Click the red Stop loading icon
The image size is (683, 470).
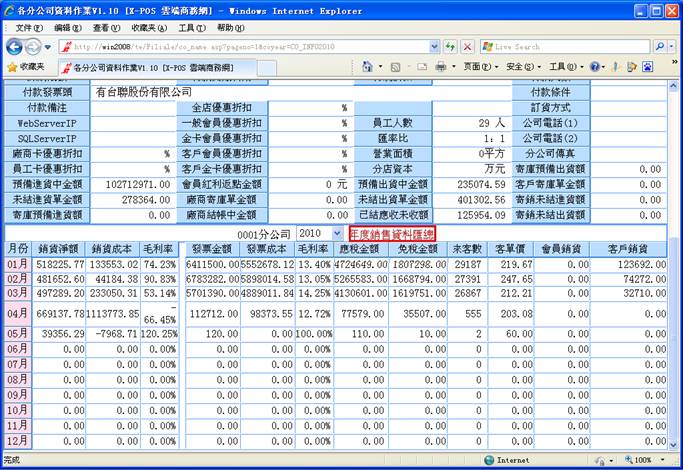[467, 47]
